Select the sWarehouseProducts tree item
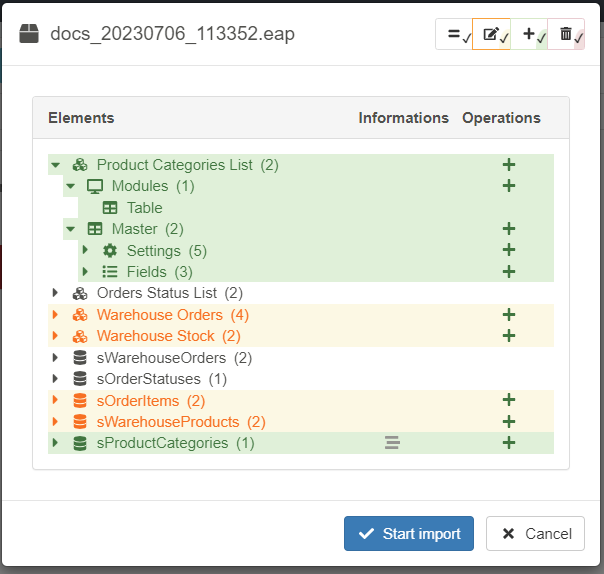This screenshot has width=604, height=574. (166, 422)
